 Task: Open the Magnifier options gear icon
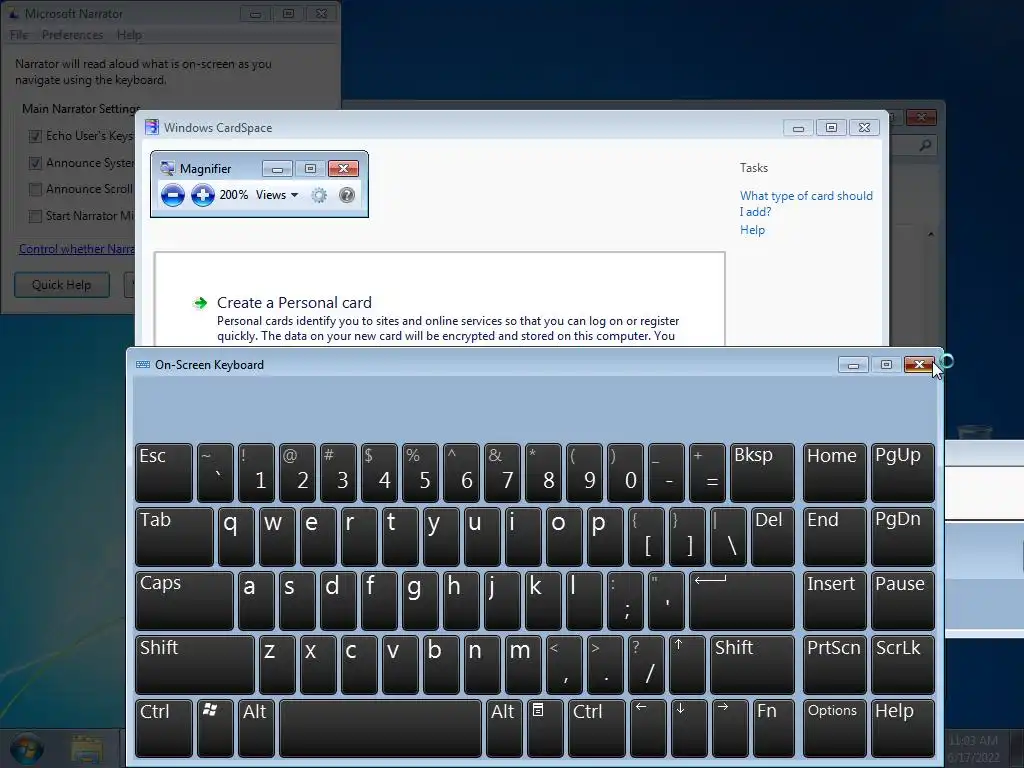(x=319, y=195)
